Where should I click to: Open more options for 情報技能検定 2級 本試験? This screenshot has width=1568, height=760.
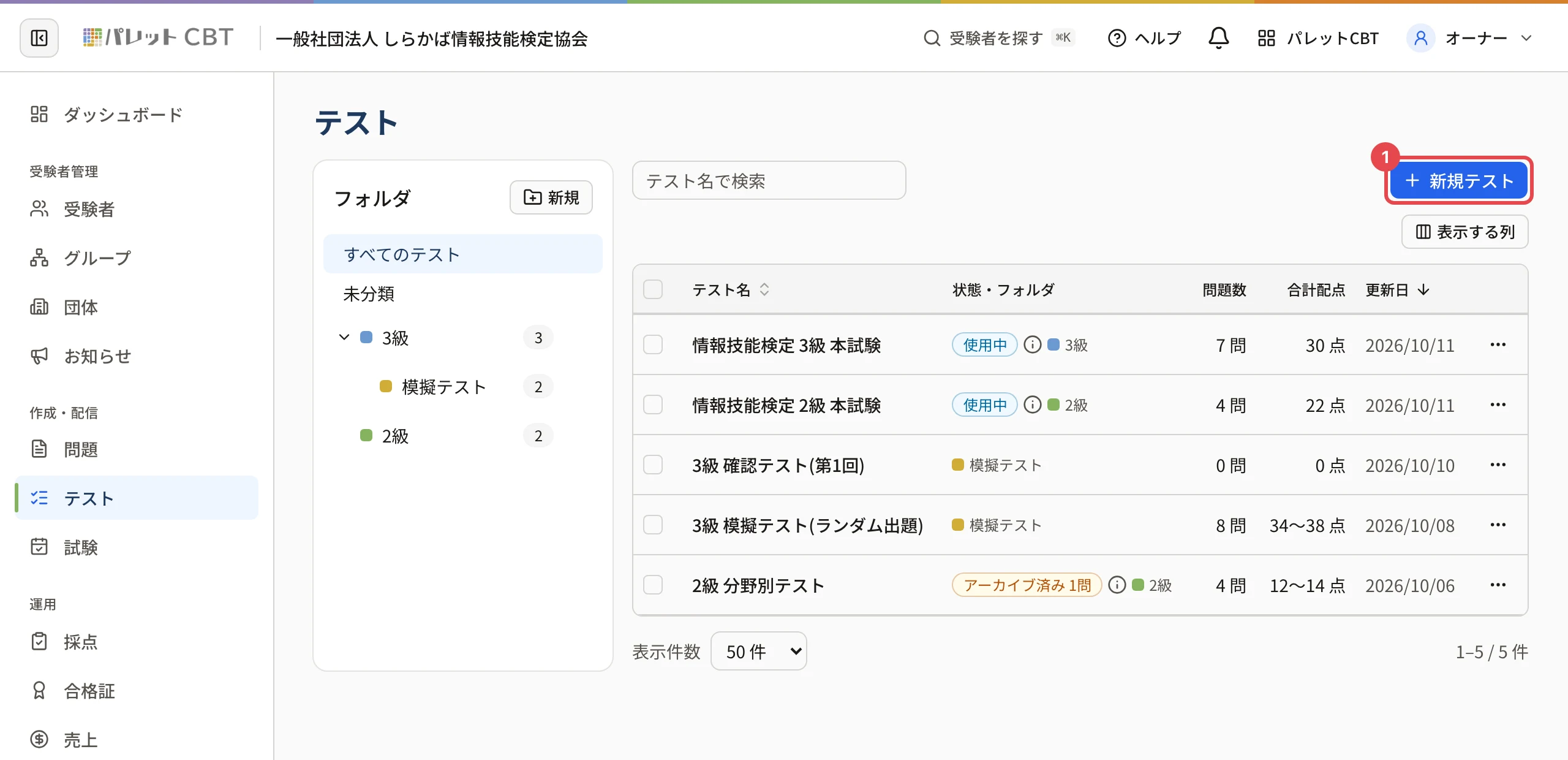coord(1498,405)
